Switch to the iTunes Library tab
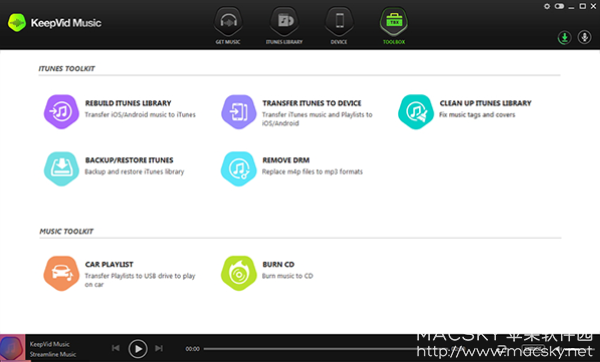 coord(284,26)
